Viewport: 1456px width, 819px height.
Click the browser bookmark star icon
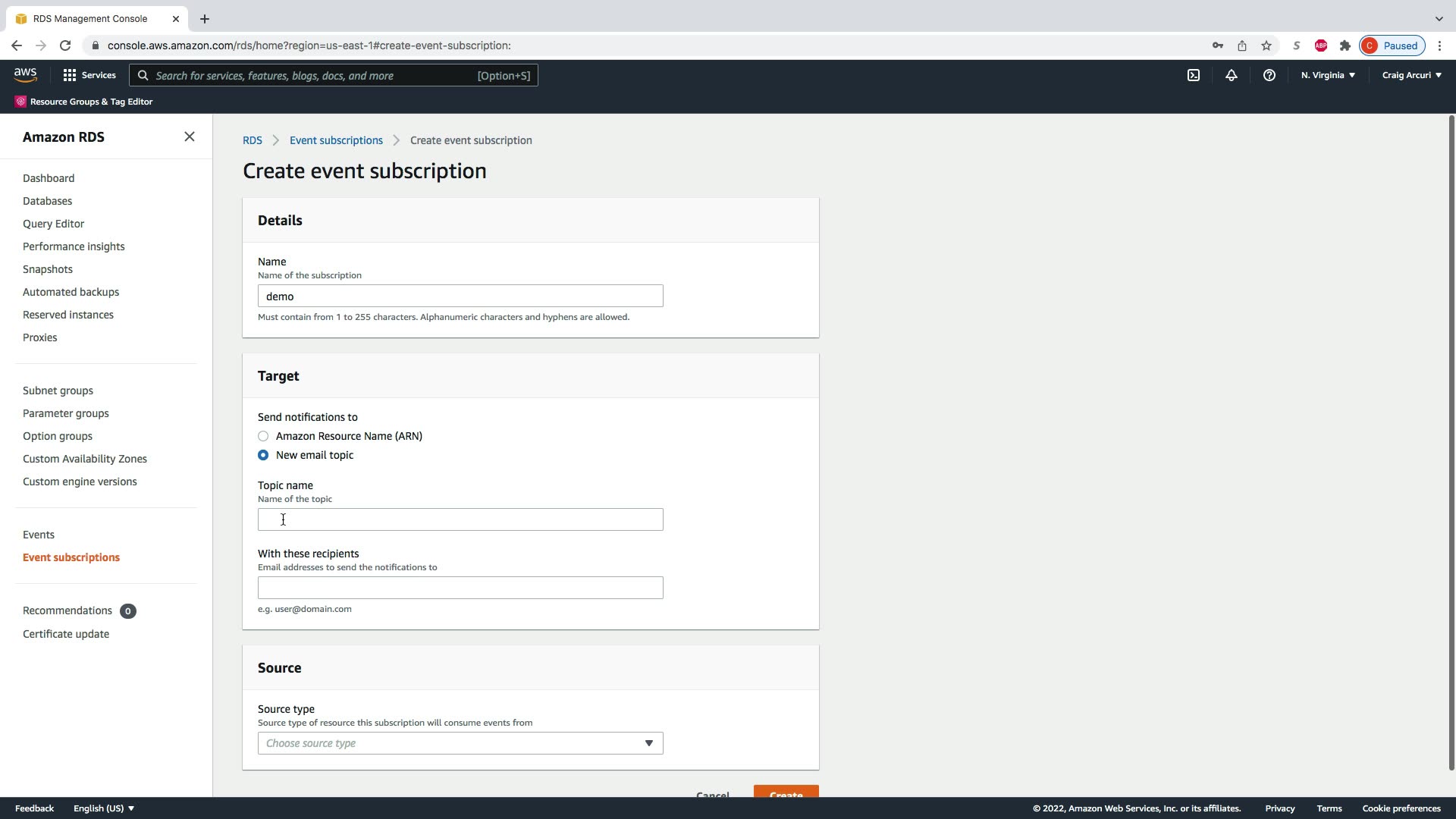1266,45
